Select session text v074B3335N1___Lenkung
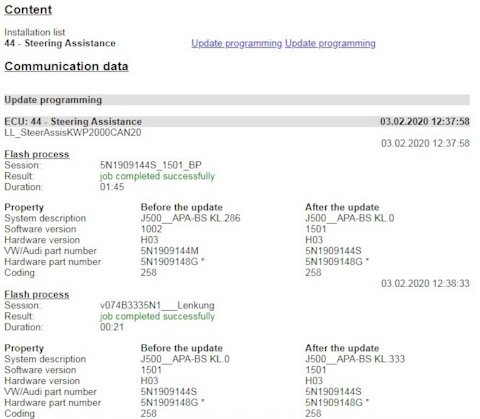The width and height of the screenshot is (480, 419). pos(157,306)
